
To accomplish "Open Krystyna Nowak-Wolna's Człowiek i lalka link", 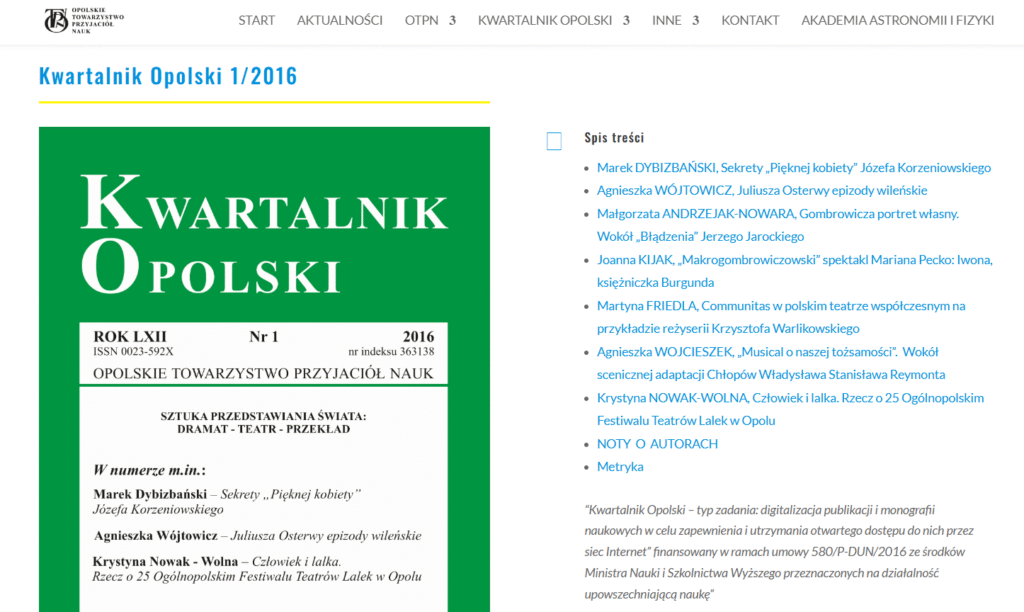I will 790,398.
